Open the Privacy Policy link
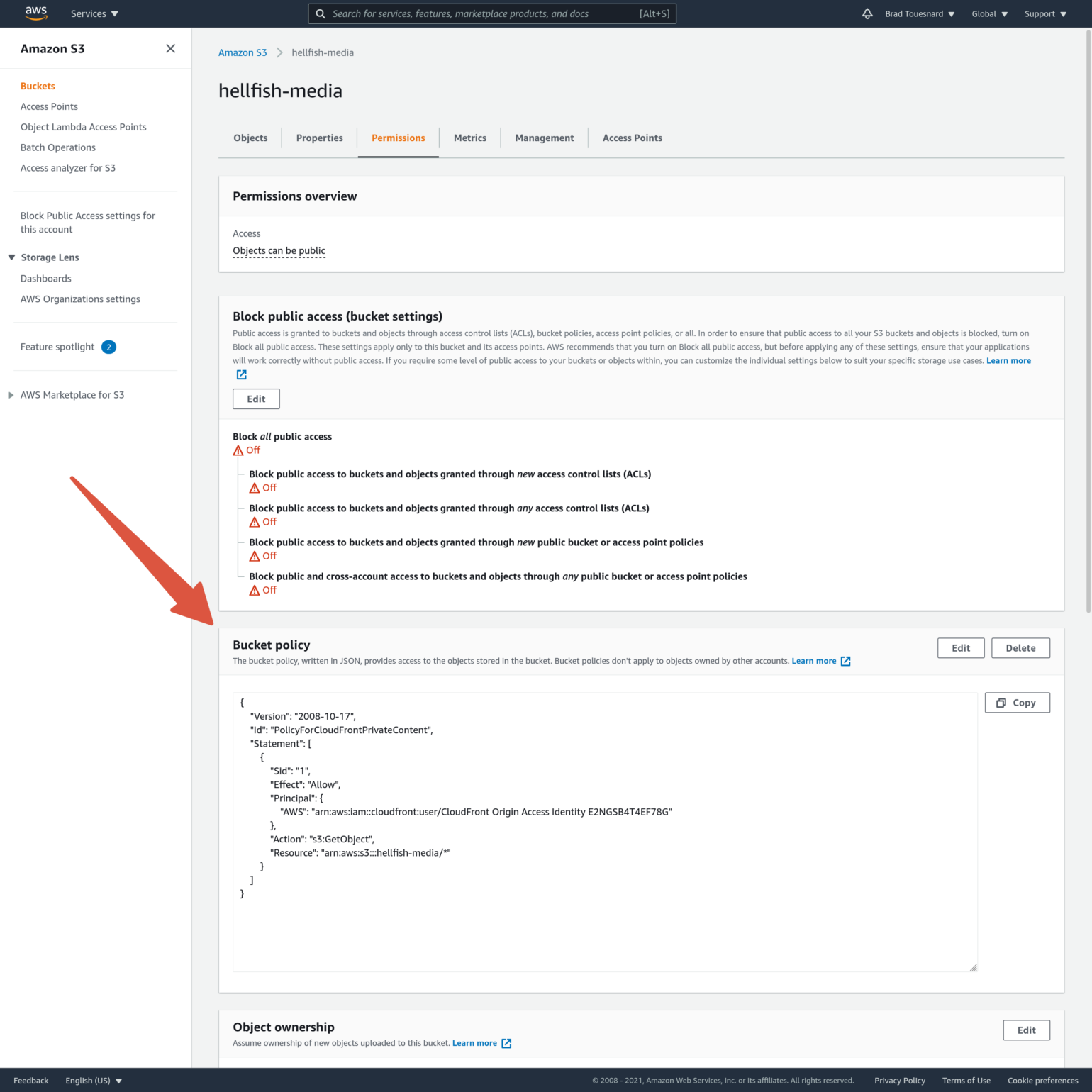 [899, 1080]
